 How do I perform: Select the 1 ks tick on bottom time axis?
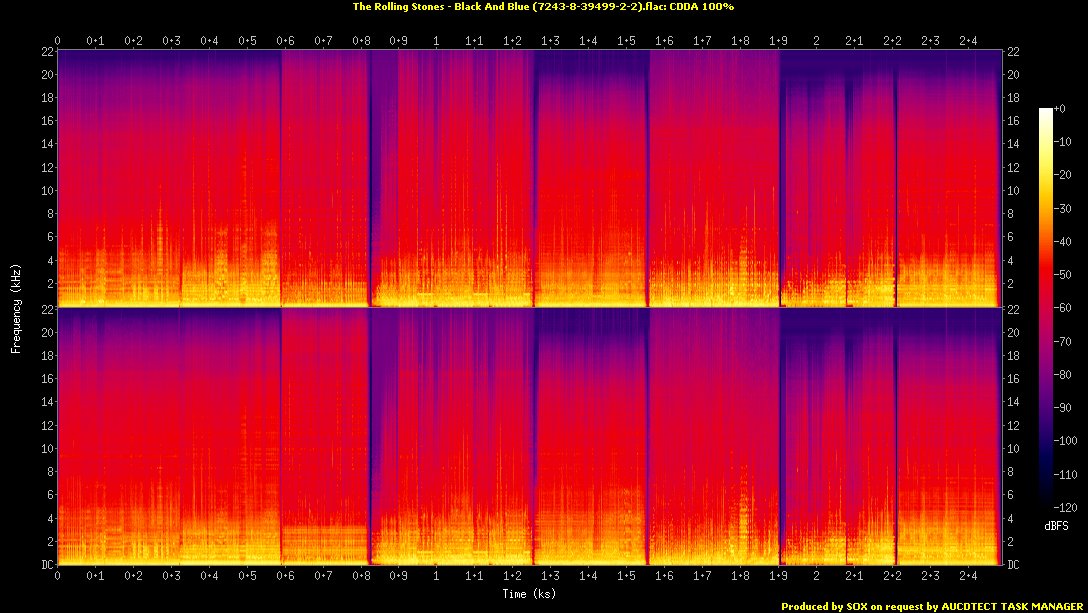436,577
